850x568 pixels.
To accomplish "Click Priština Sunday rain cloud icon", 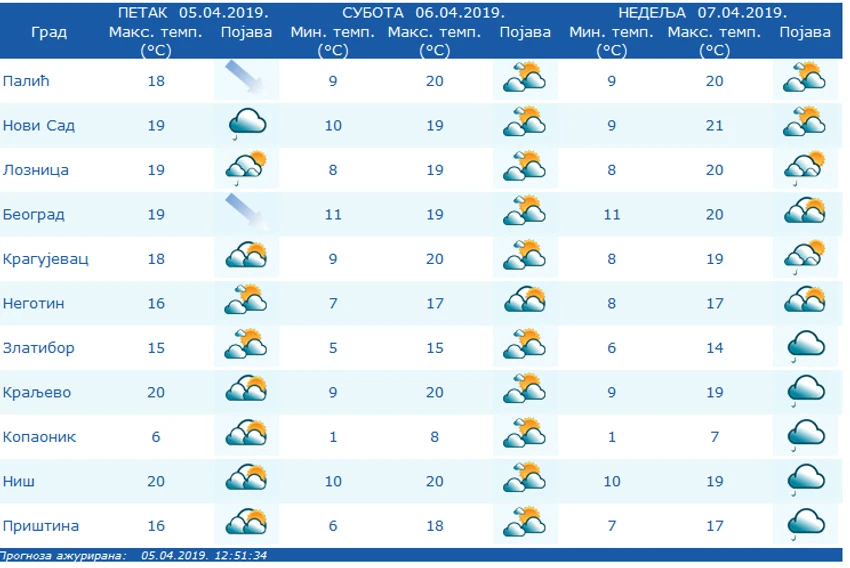I will (806, 524).
